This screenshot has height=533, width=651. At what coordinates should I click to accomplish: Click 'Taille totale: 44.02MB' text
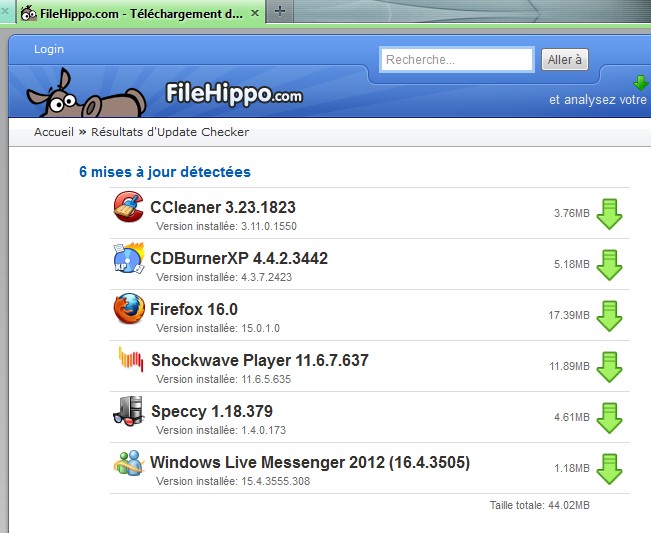540,505
